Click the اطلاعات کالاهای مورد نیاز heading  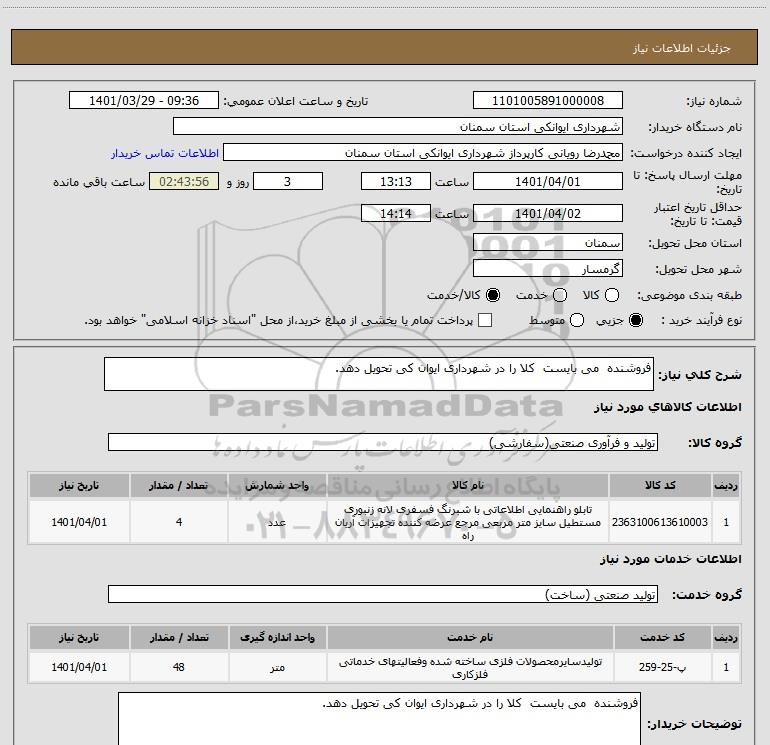tap(668, 407)
